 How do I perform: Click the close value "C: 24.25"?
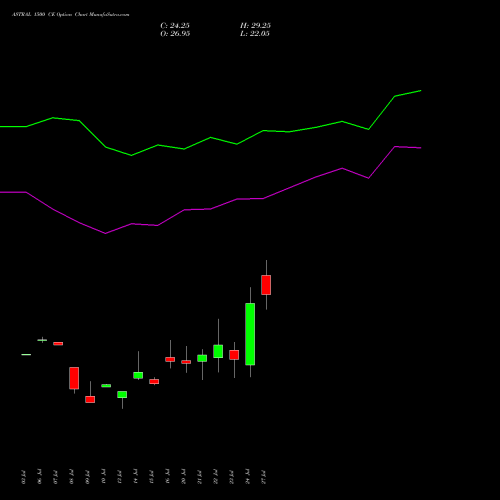(175, 26)
